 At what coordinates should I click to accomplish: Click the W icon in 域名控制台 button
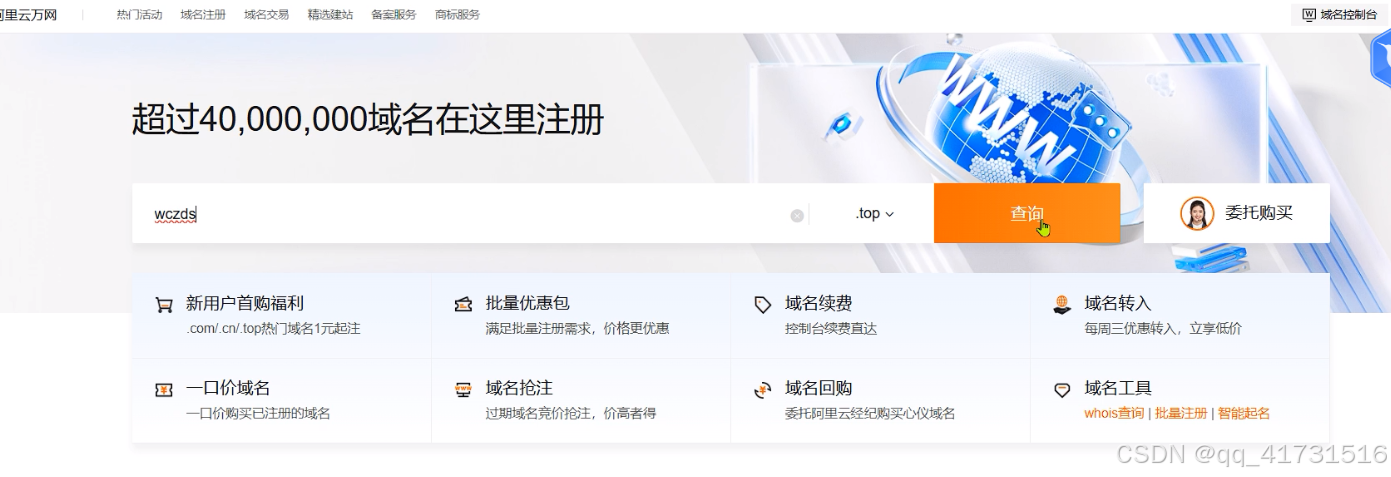pyautogui.click(x=1309, y=15)
